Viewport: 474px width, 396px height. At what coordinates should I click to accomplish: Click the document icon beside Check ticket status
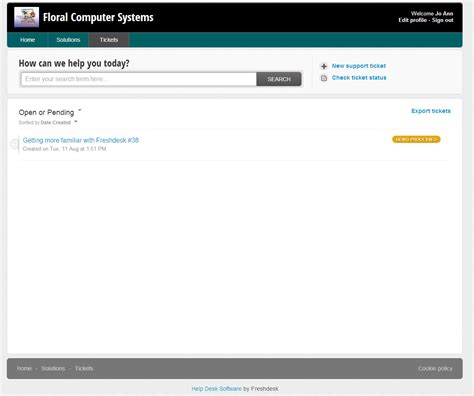coord(324,78)
